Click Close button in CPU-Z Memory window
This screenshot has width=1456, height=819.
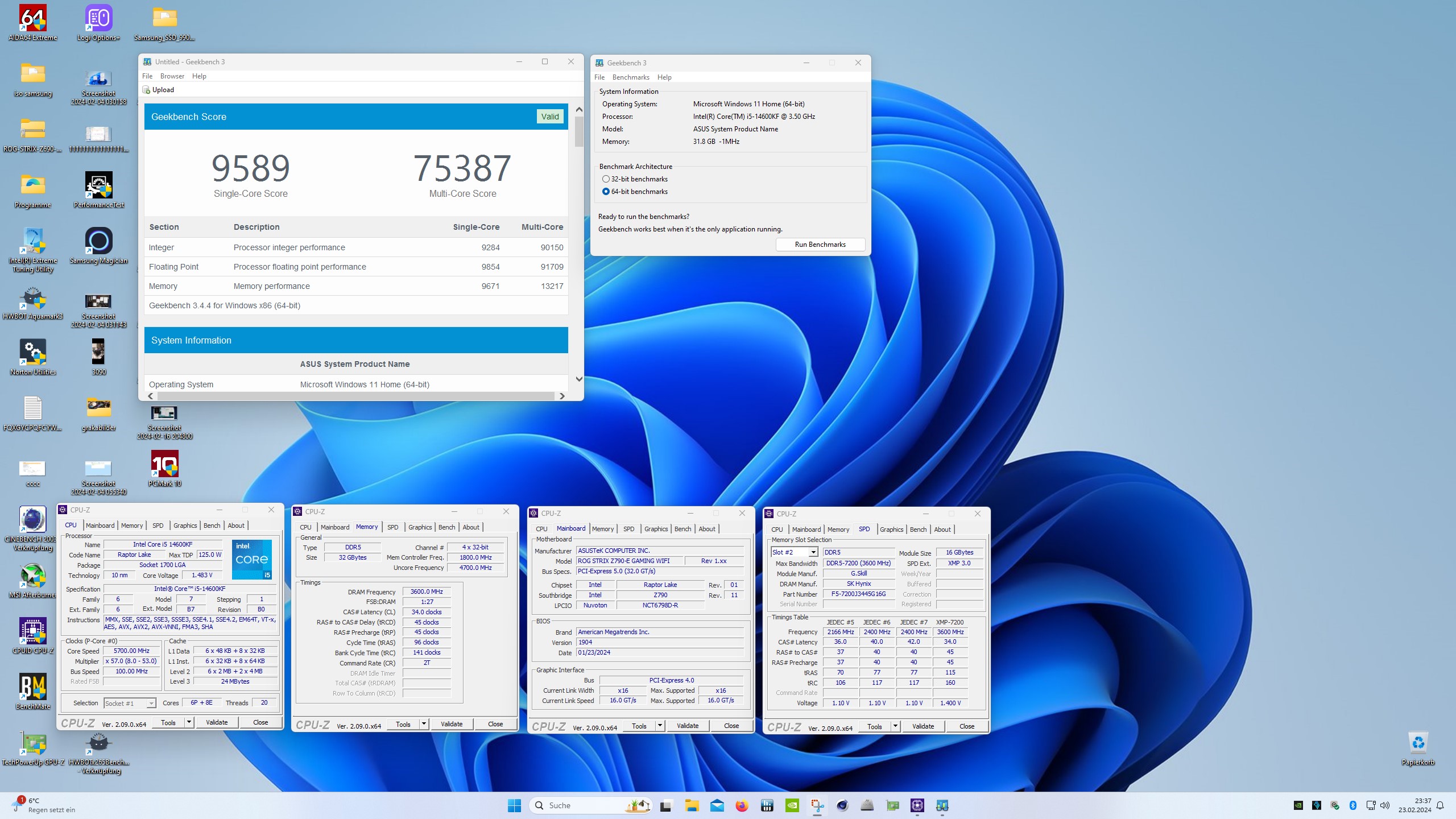pos(495,724)
